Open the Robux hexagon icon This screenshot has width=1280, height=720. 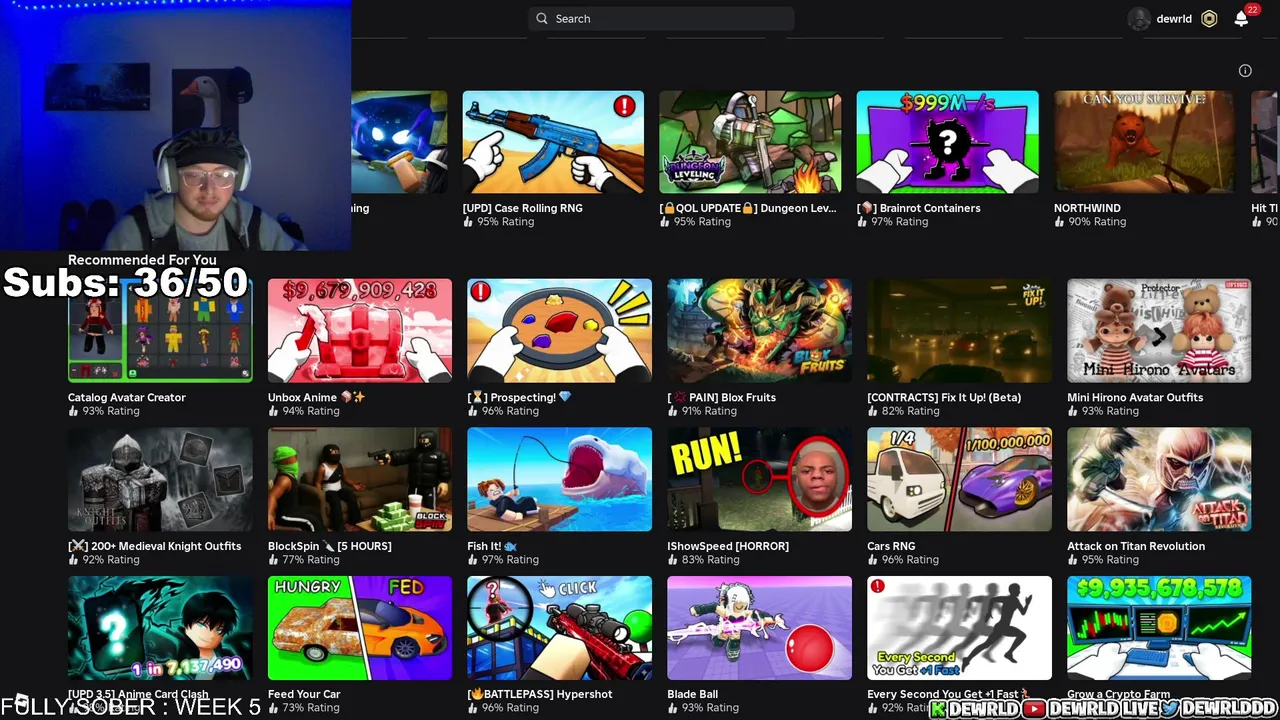pyautogui.click(x=1209, y=19)
